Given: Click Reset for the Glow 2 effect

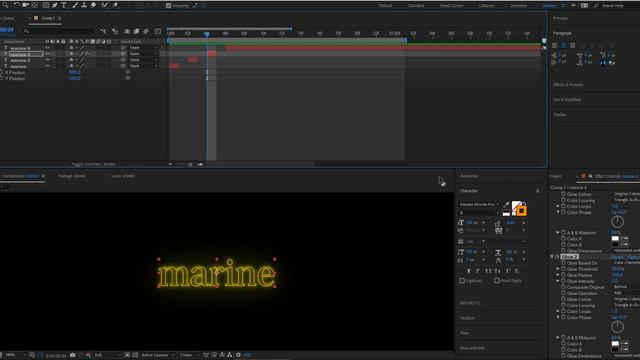Looking at the screenshot, I should click(x=617, y=257).
